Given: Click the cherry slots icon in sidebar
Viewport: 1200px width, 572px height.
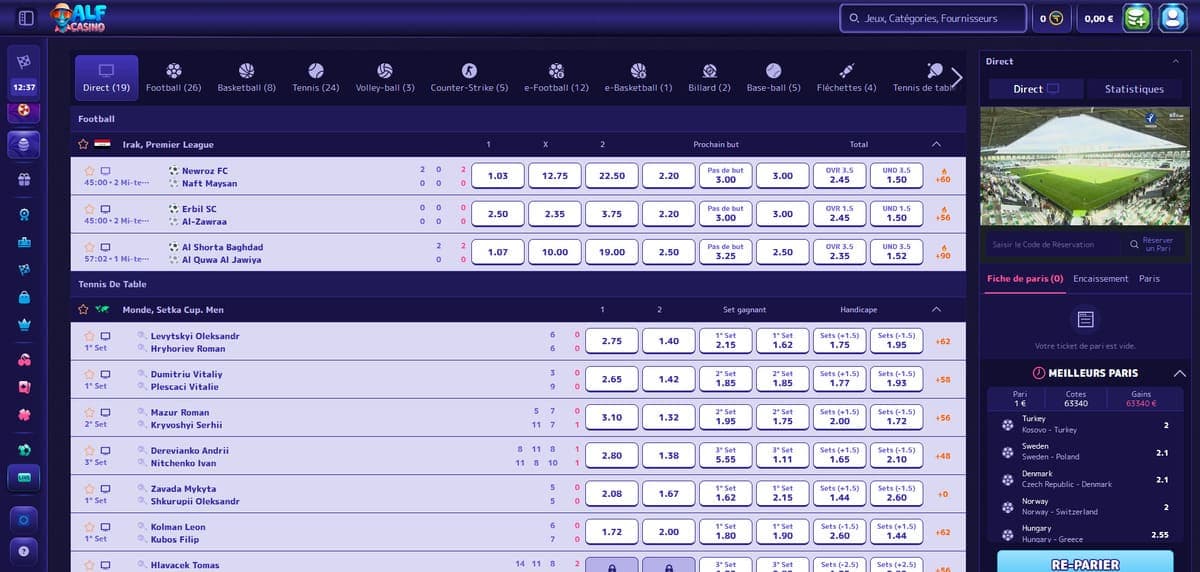Looking at the screenshot, I should coord(24,359).
